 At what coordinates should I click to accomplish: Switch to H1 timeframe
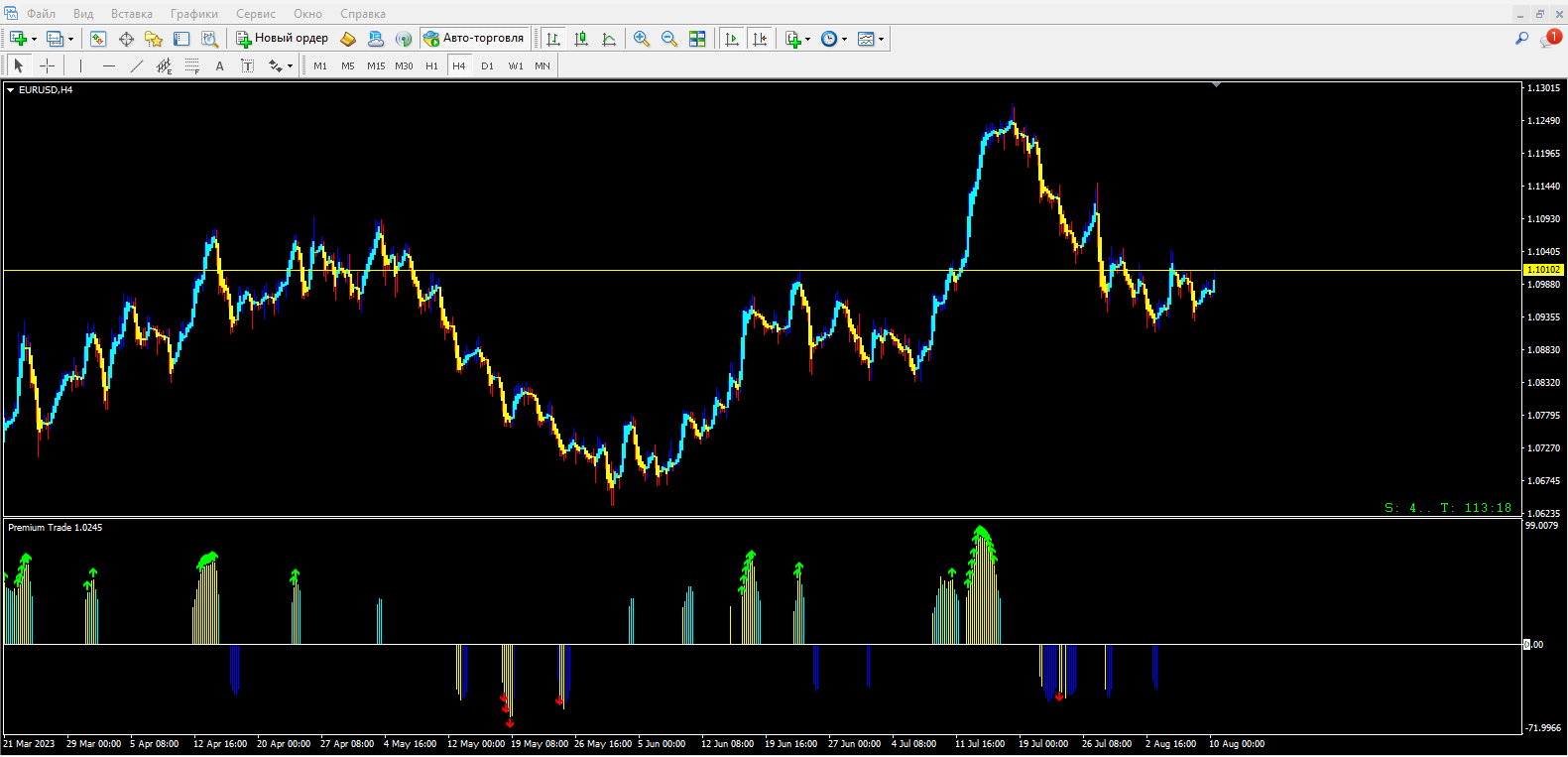[x=431, y=65]
